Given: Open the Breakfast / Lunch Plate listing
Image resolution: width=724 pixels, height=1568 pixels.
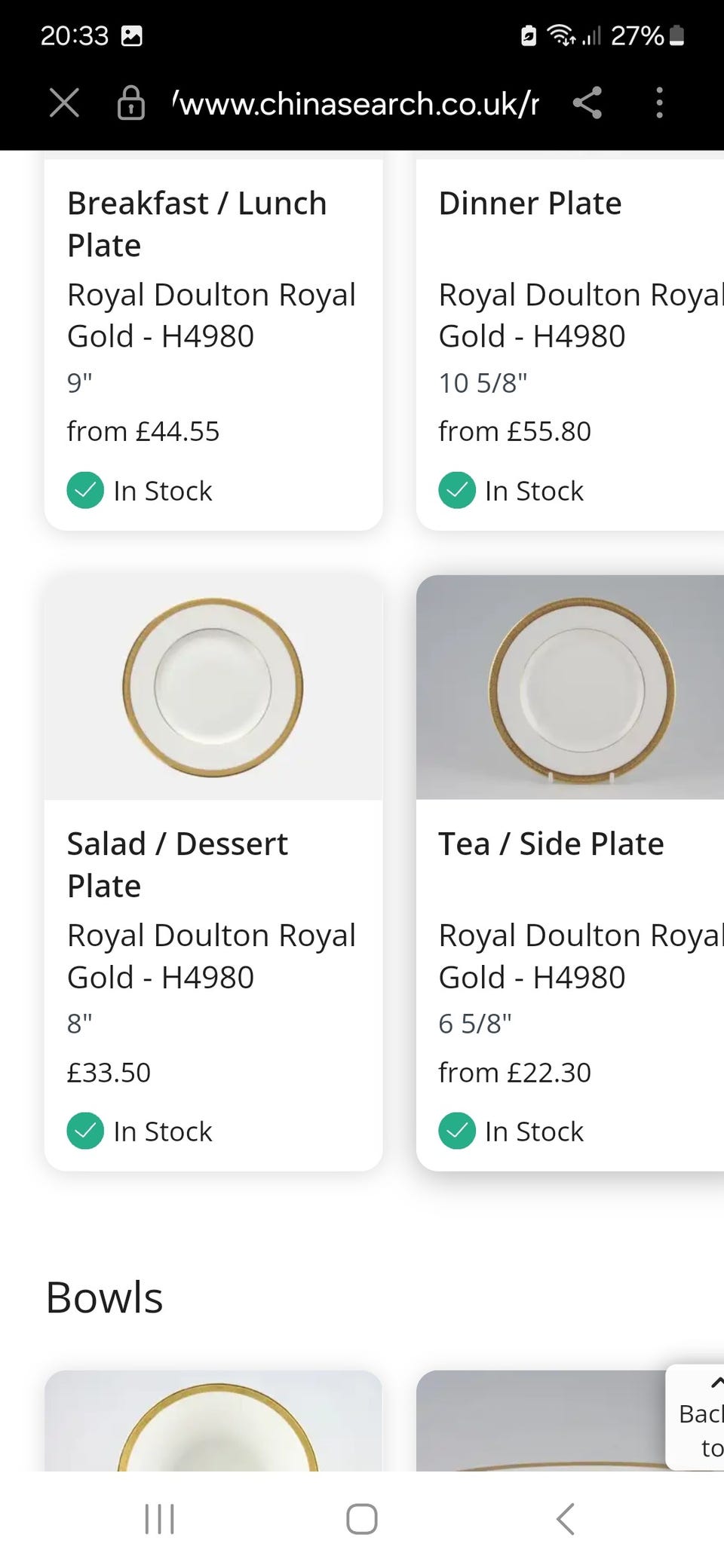Looking at the screenshot, I should (197, 224).
